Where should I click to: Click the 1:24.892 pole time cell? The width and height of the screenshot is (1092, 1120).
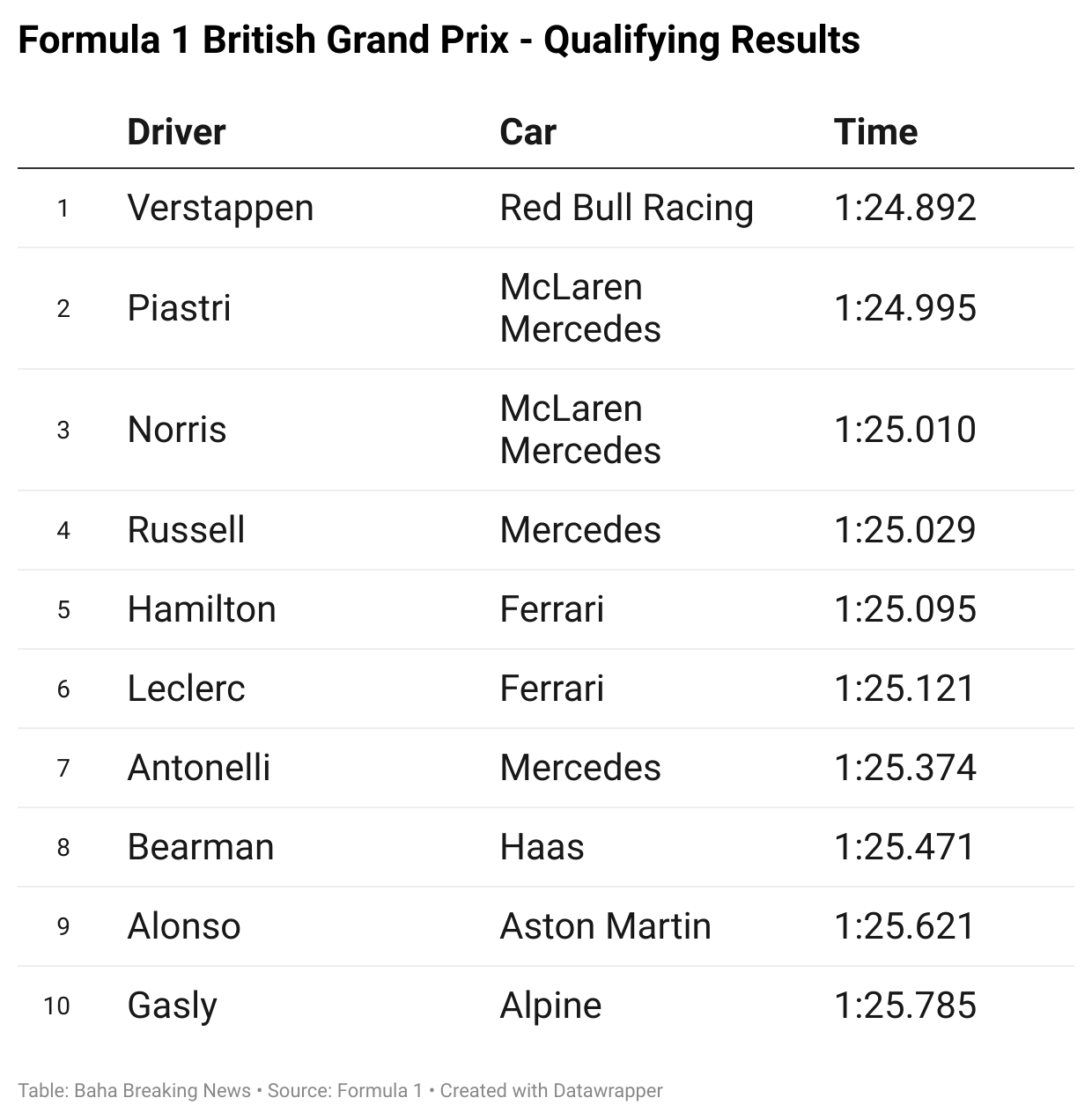pos(905,208)
